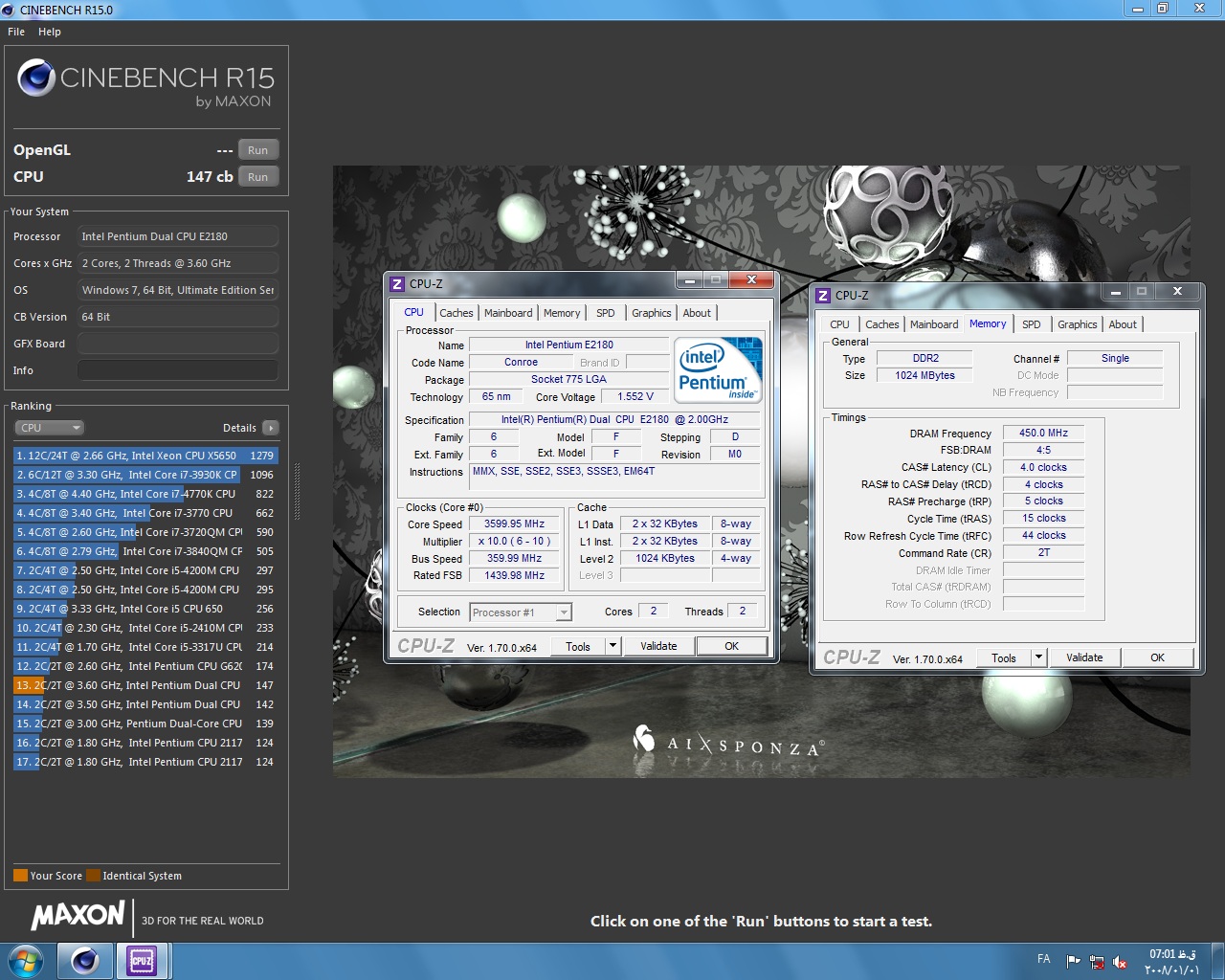Click Validate in left CPU-Z window
Image resolution: width=1225 pixels, height=980 pixels.
658,646
